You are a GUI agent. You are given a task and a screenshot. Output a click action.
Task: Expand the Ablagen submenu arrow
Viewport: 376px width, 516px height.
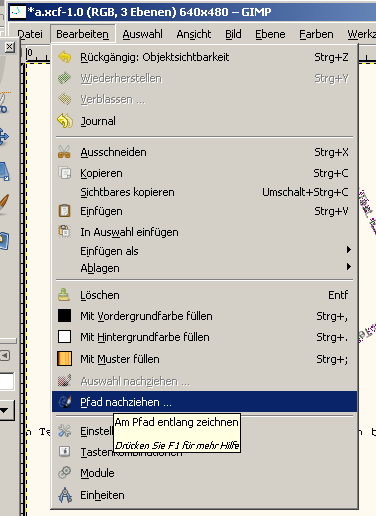pos(349,267)
